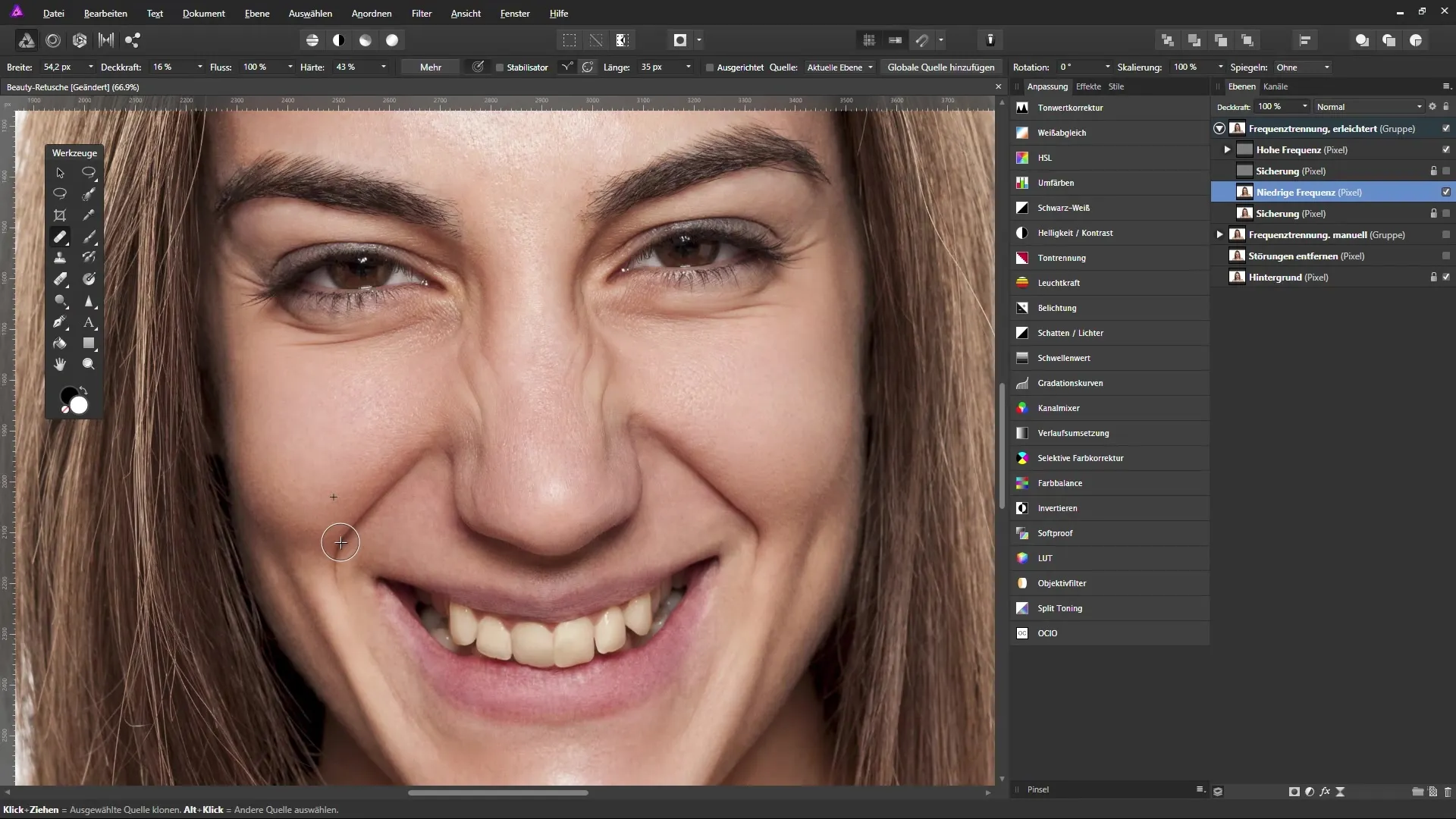The image size is (1456, 819).
Task: Toggle snapping magnet icon
Action: [922, 40]
